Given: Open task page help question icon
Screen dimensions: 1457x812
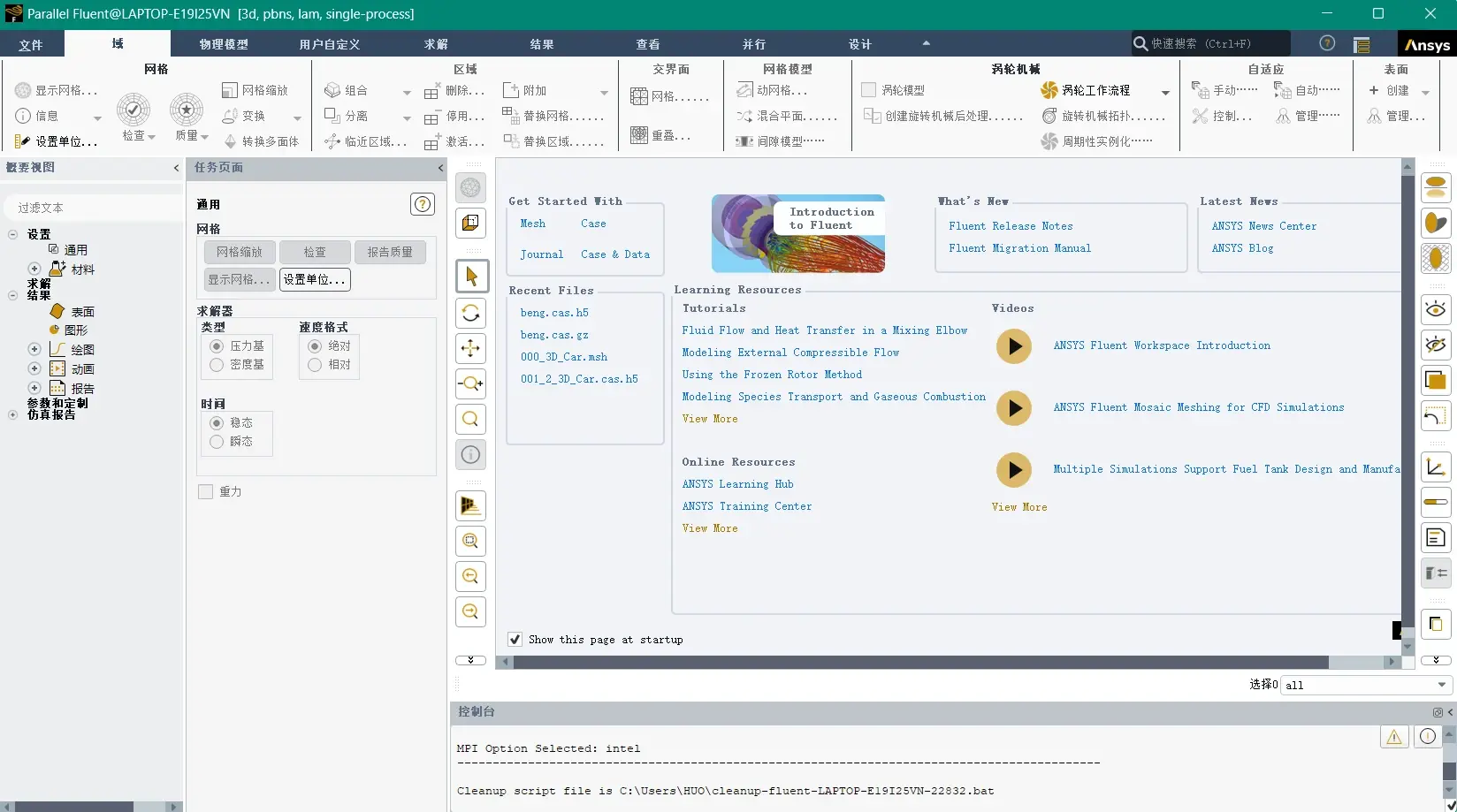Looking at the screenshot, I should pyautogui.click(x=423, y=204).
